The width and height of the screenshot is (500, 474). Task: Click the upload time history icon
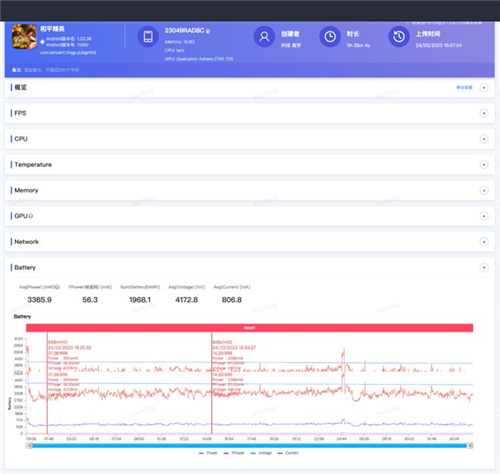pos(399,37)
